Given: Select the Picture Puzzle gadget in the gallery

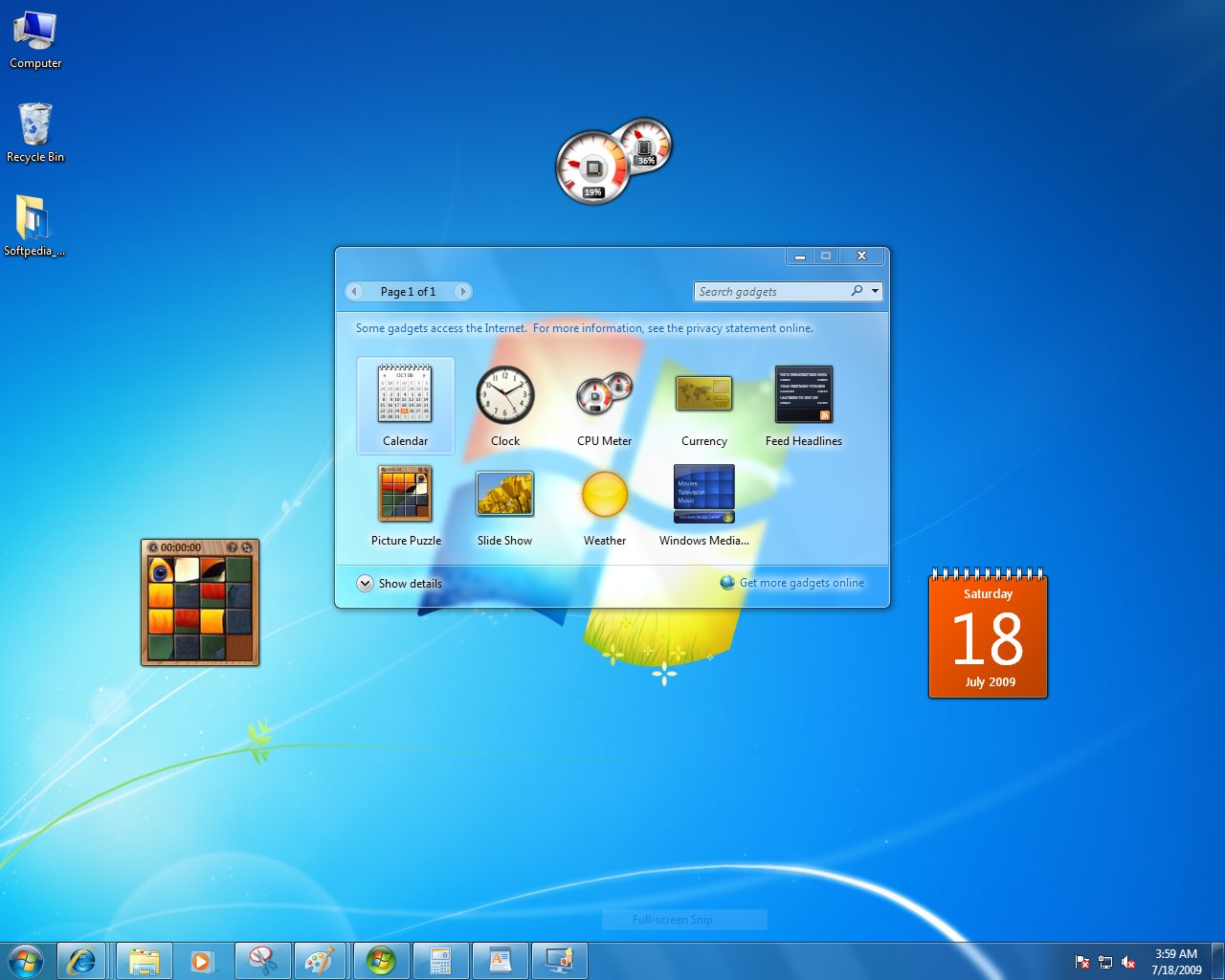Looking at the screenshot, I should (x=405, y=504).
